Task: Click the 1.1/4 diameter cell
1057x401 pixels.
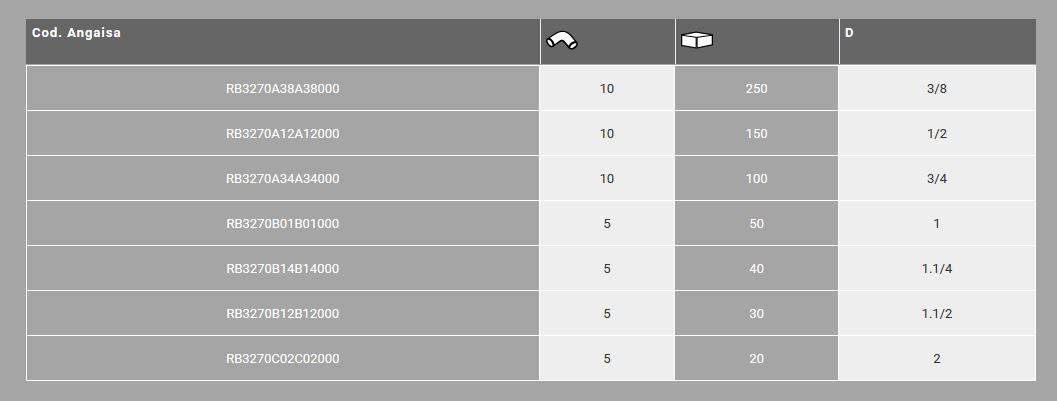Action: pyautogui.click(x=937, y=269)
